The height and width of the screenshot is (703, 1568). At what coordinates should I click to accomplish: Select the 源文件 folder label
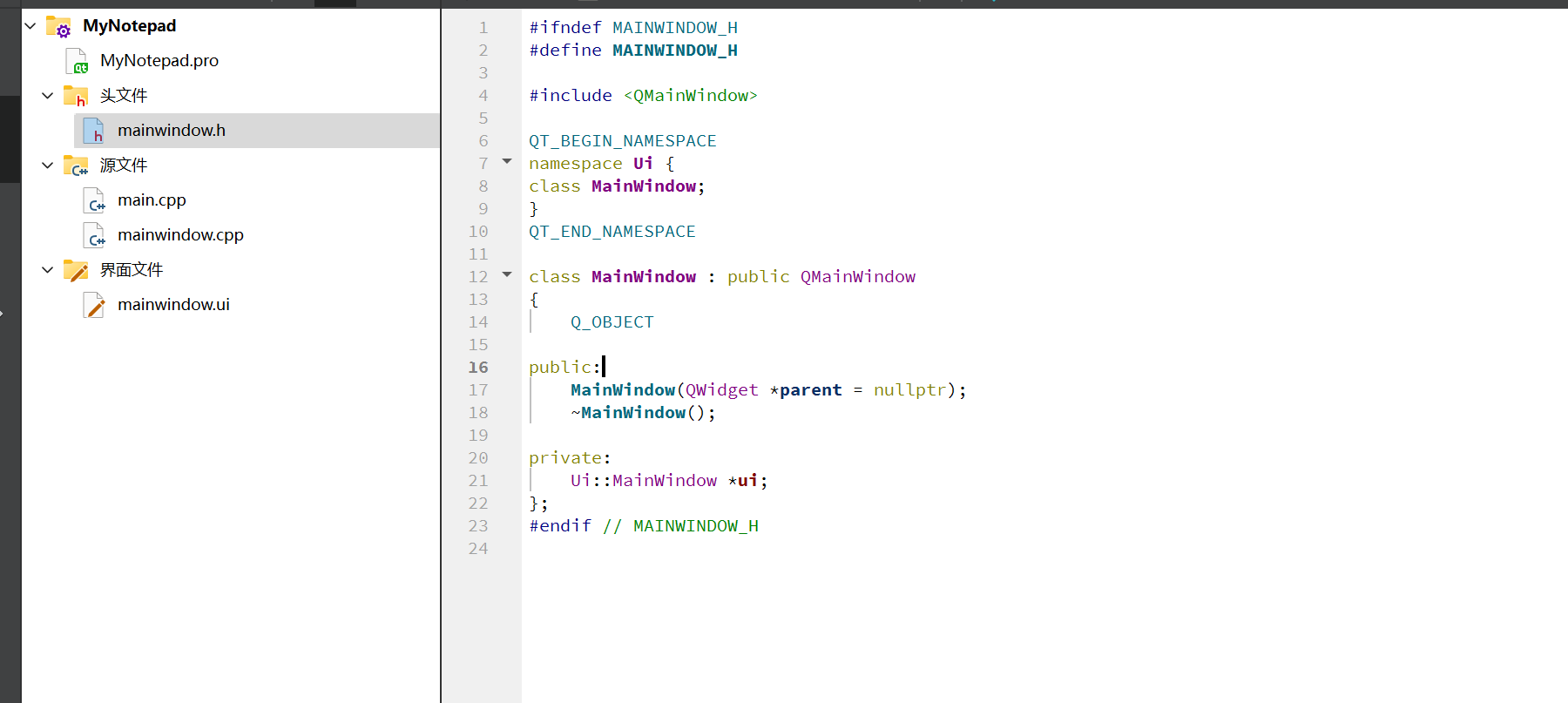point(124,166)
